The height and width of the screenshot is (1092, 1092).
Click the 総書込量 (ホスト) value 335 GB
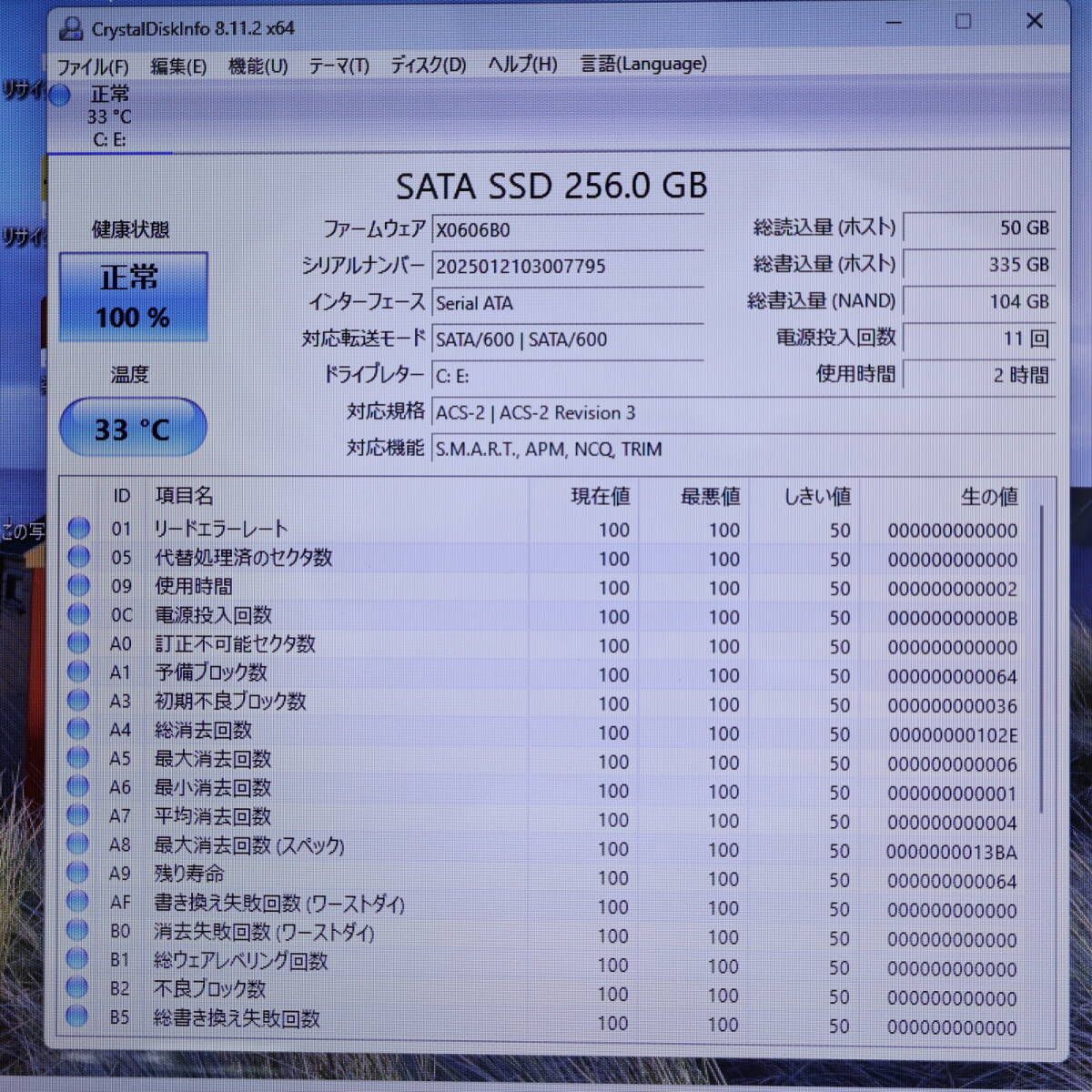[978, 265]
